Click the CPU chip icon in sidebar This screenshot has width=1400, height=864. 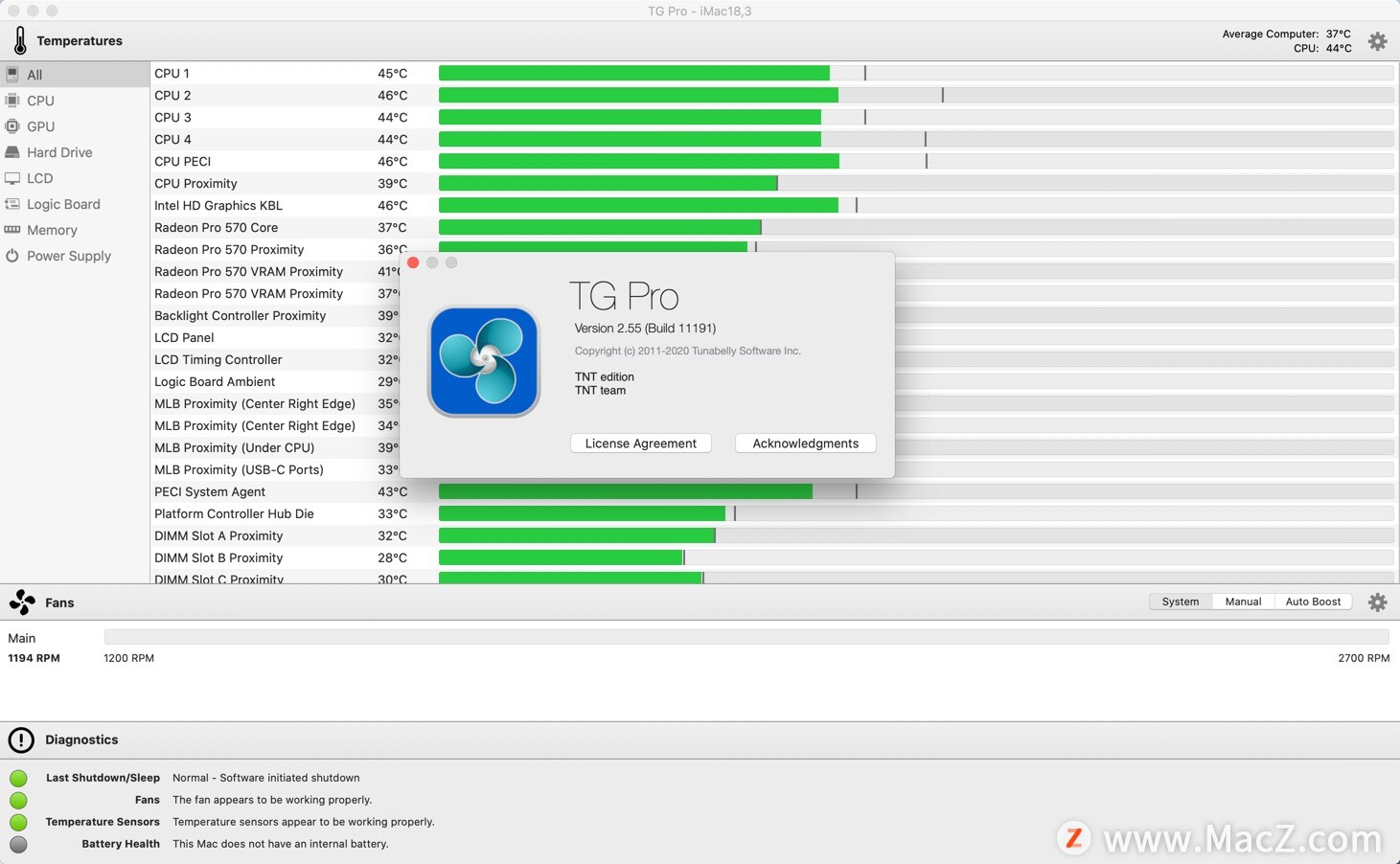tap(12, 101)
